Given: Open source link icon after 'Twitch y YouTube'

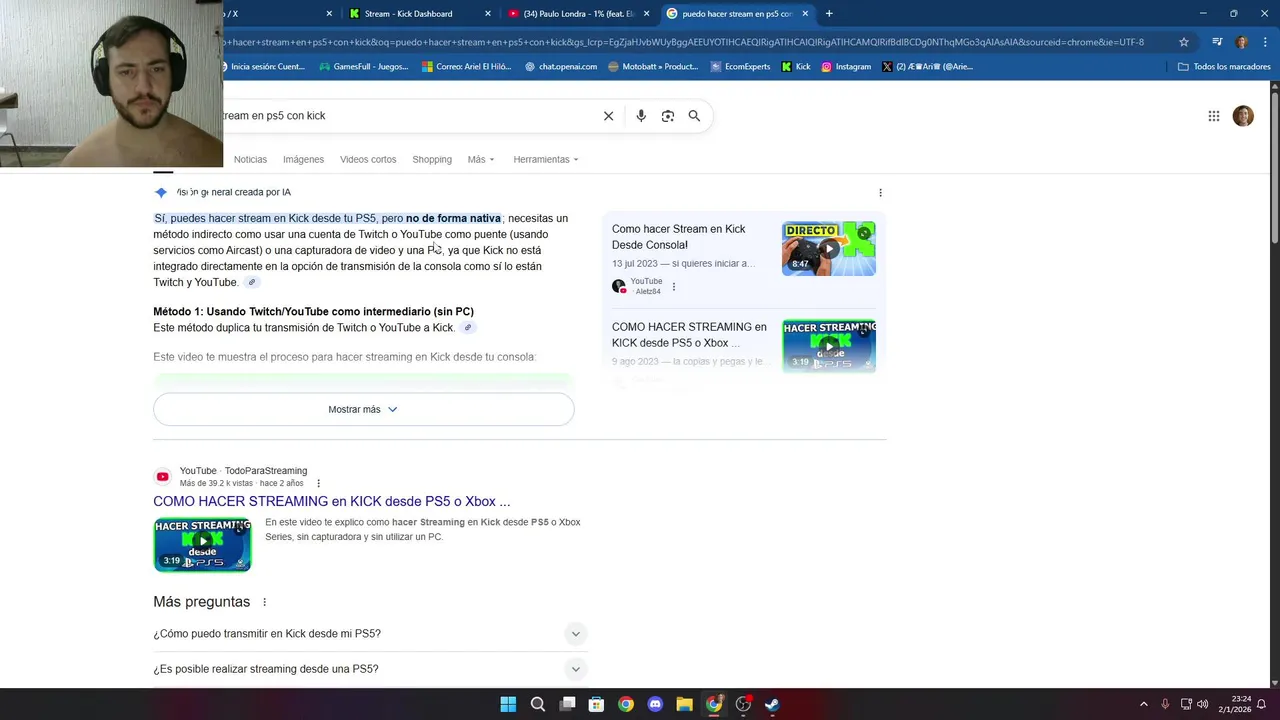Looking at the screenshot, I should click(252, 283).
